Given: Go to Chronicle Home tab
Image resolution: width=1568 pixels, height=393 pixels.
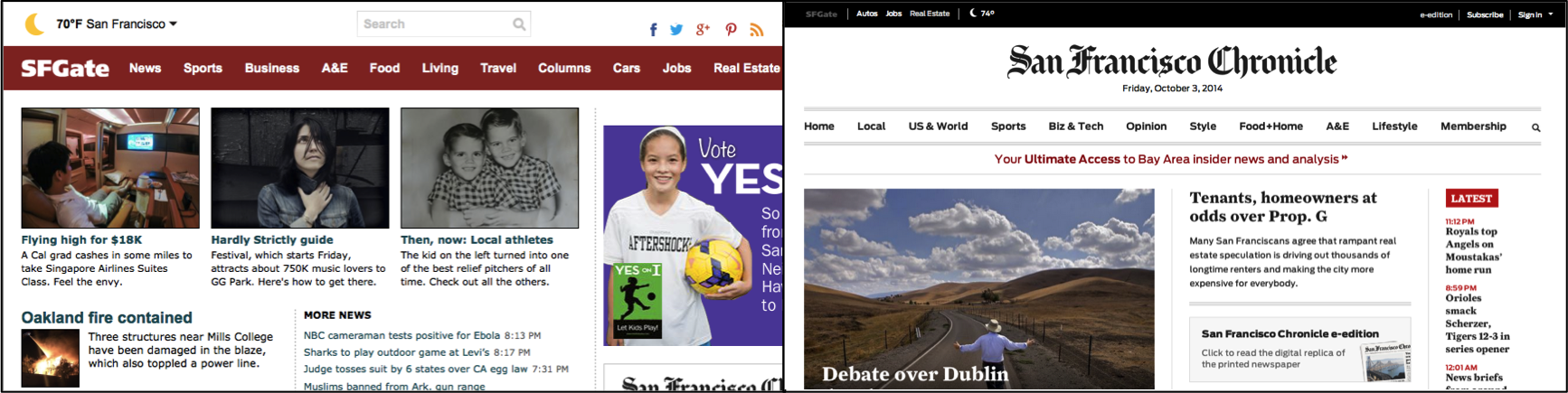Looking at the screenshot, I should tap(819, 126).
